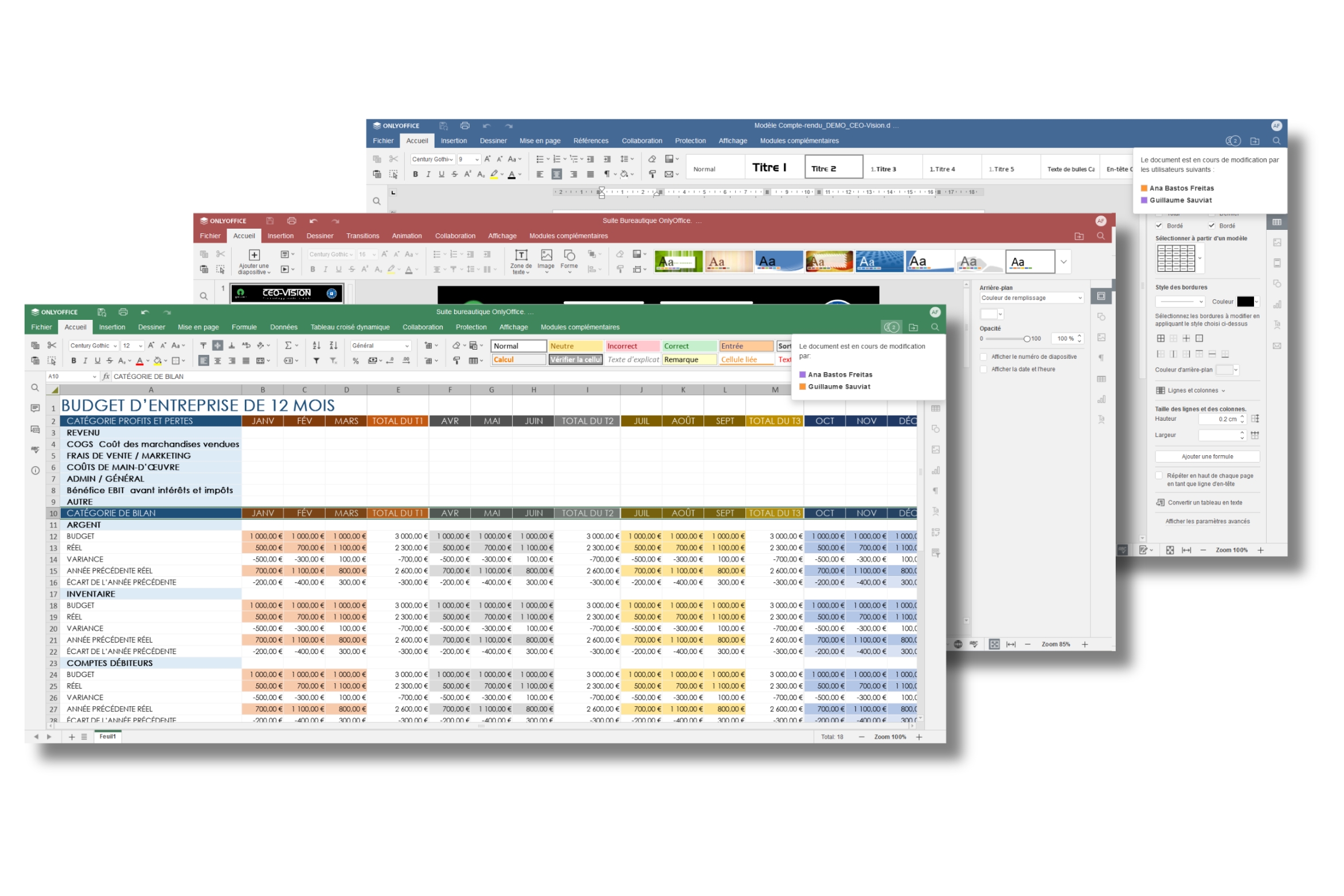
Task: Click 'Ajouter une formule' button
Action: tap(1207, 457)
